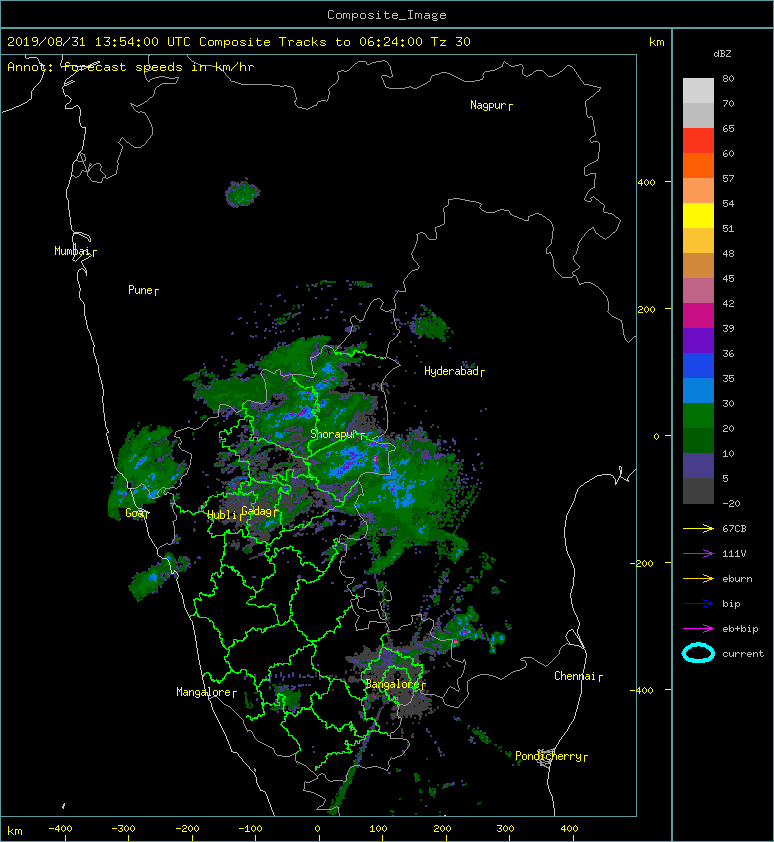Click the isolated radar echo south of Nagpur
774x842 pixels.
[242, 193]
